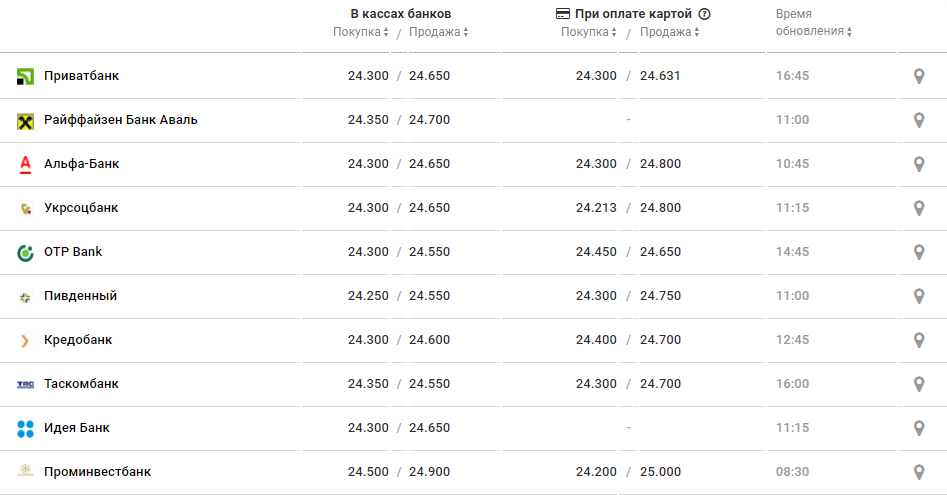Click the Укрсоцбанк bank name
The height and width of the screenshot is (495, 947).
[81, 208]
